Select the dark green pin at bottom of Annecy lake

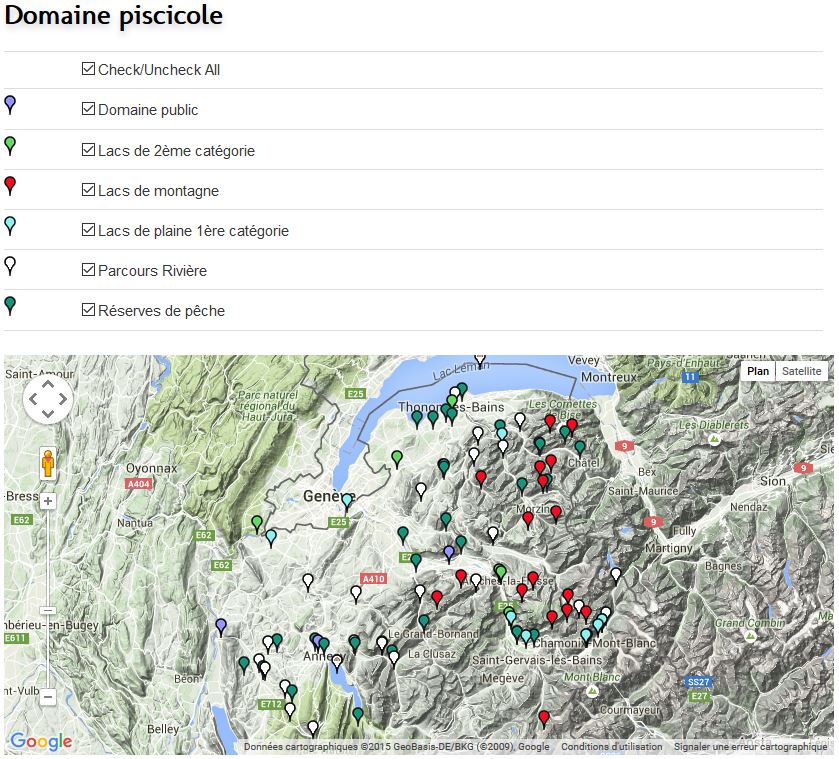[358, 715]
